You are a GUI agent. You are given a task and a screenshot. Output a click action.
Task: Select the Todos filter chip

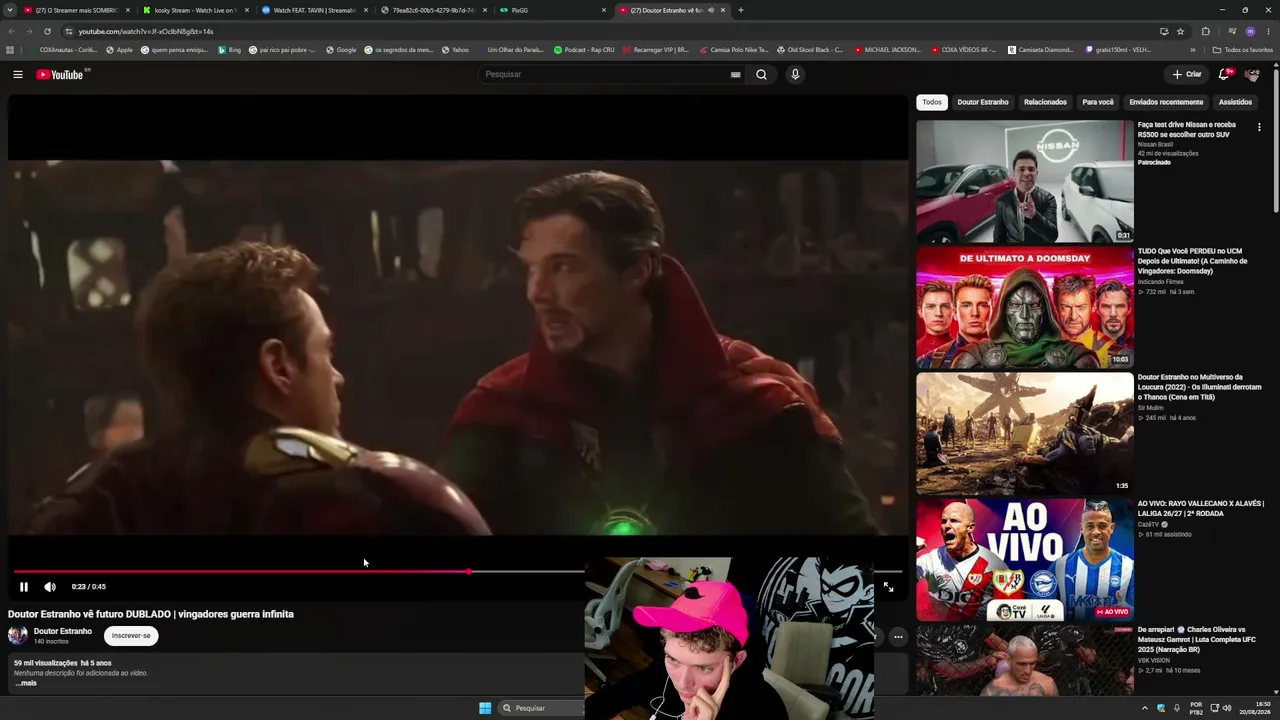click(x=932, y=102)
